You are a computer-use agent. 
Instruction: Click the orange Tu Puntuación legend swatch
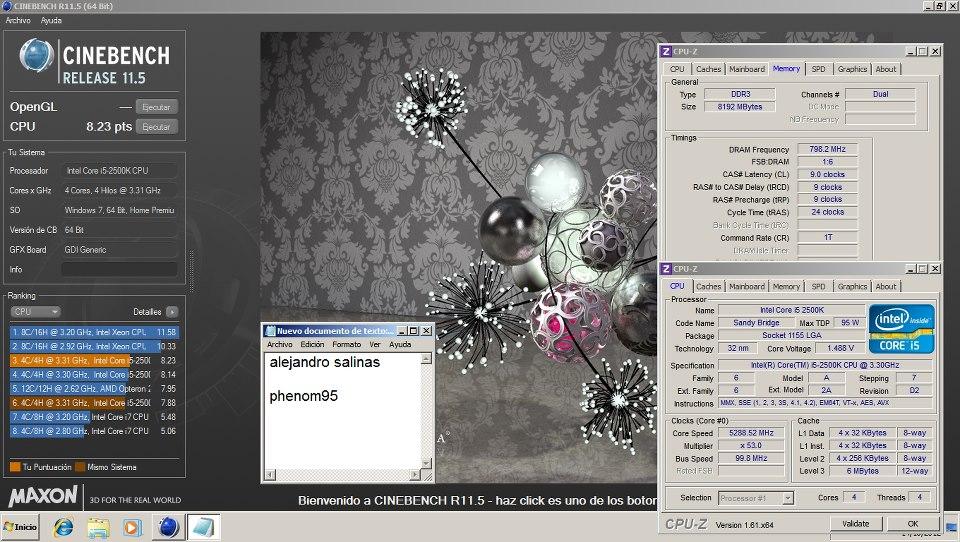[15, 467]
